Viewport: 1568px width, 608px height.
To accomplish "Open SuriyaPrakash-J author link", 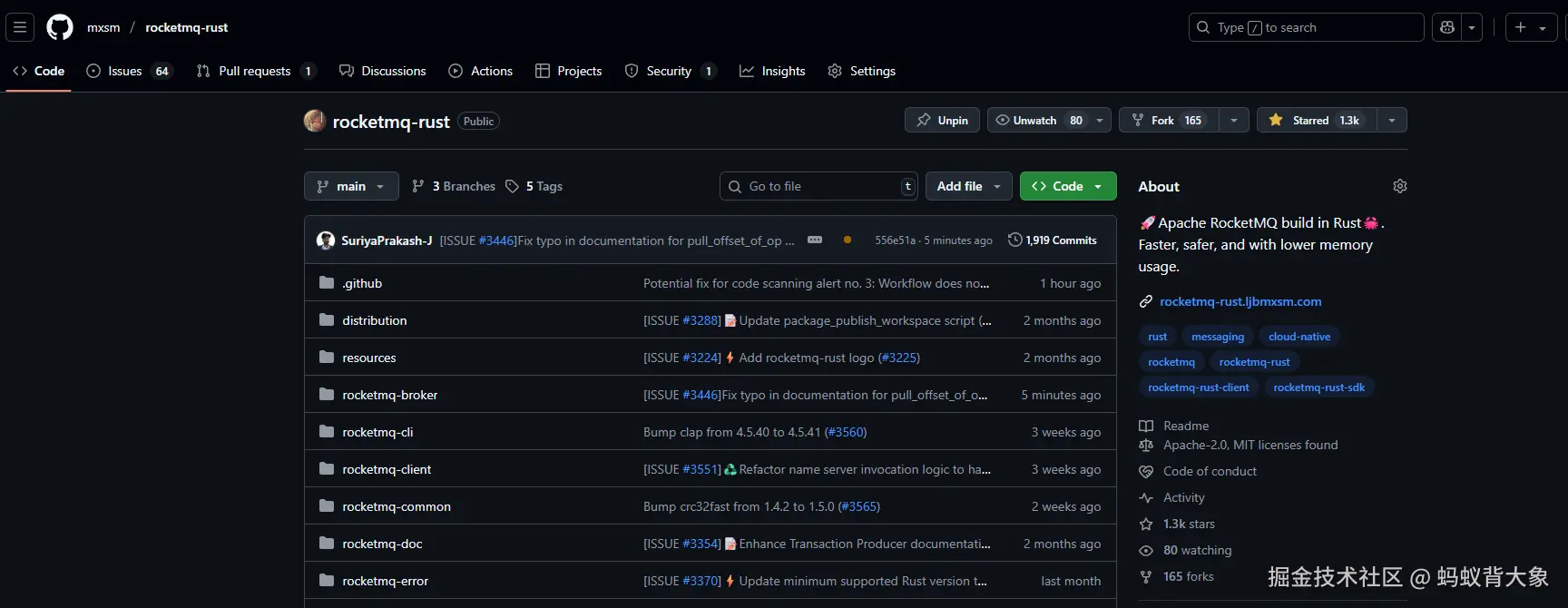I will pyautogui.click(x=387, y=240).
